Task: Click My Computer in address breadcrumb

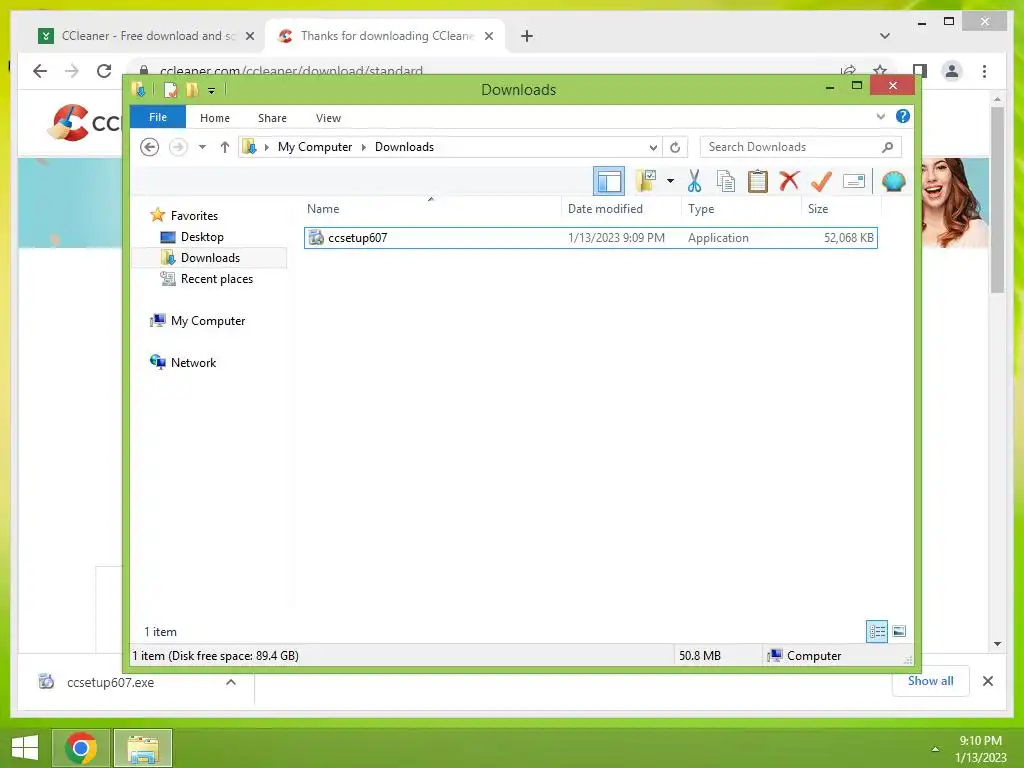Action: tap(315, 147)
